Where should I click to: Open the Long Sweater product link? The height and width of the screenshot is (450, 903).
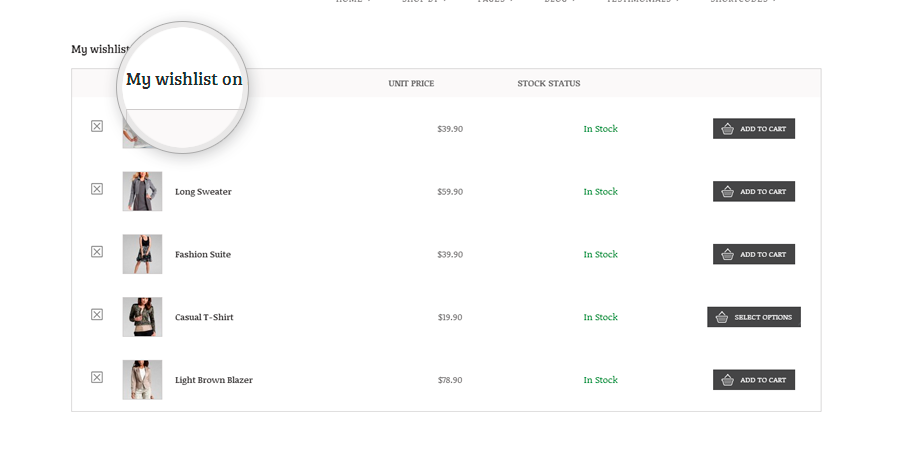coord(203,192)
